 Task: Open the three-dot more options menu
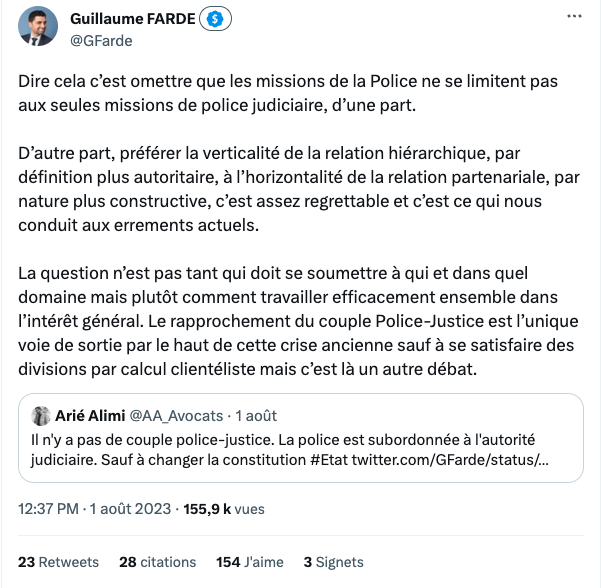(x=574, y=18)
